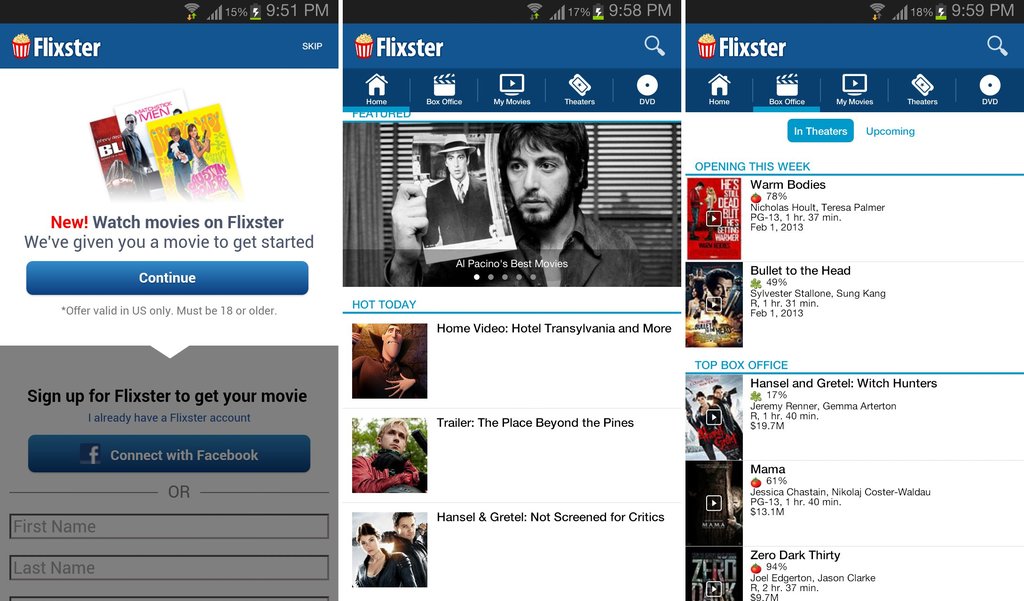Tap the Home icon in middle Flixster screen

376,85
